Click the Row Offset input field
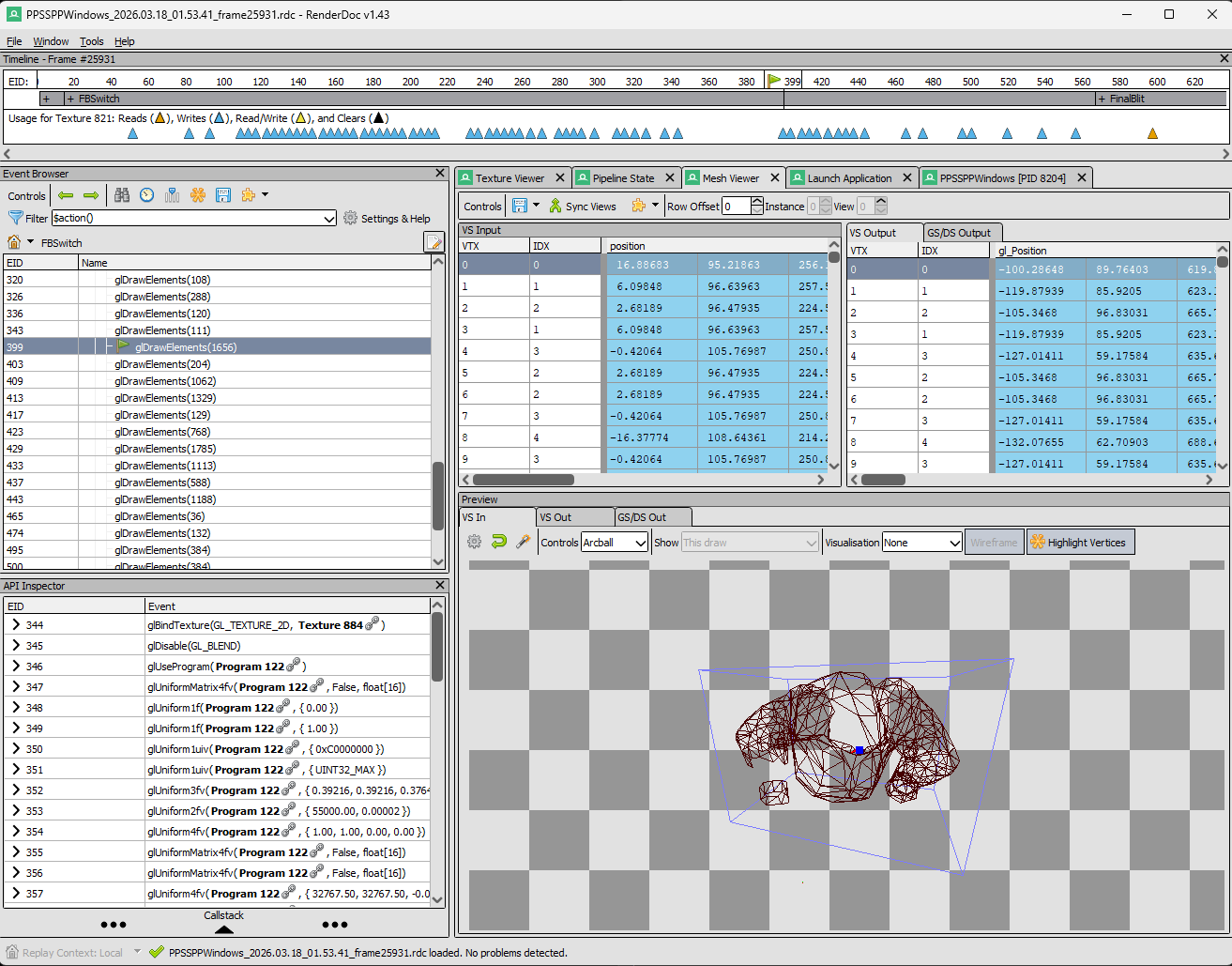Viewport: 1232px width, 966px height. tap(737, 207)
